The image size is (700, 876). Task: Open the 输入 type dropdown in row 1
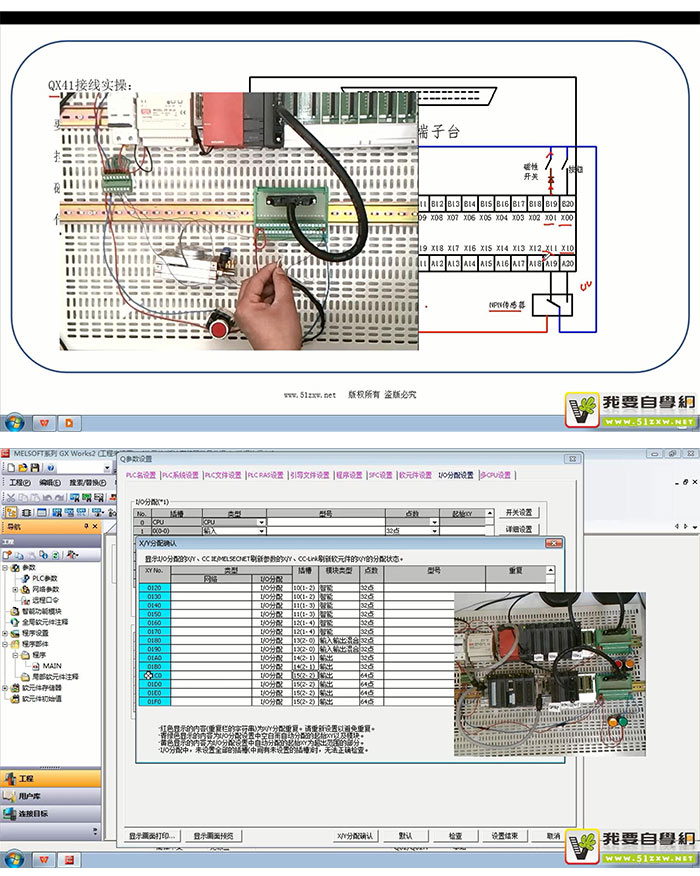[261, 531]
